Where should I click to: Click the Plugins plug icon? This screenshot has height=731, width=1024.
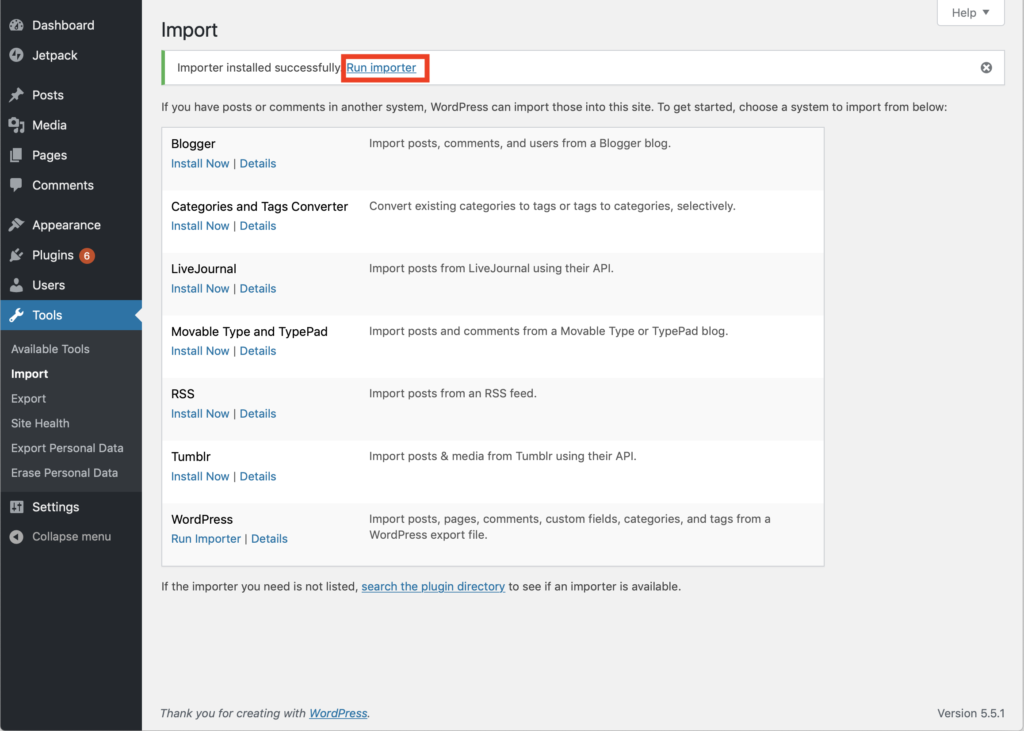[16, 255]
